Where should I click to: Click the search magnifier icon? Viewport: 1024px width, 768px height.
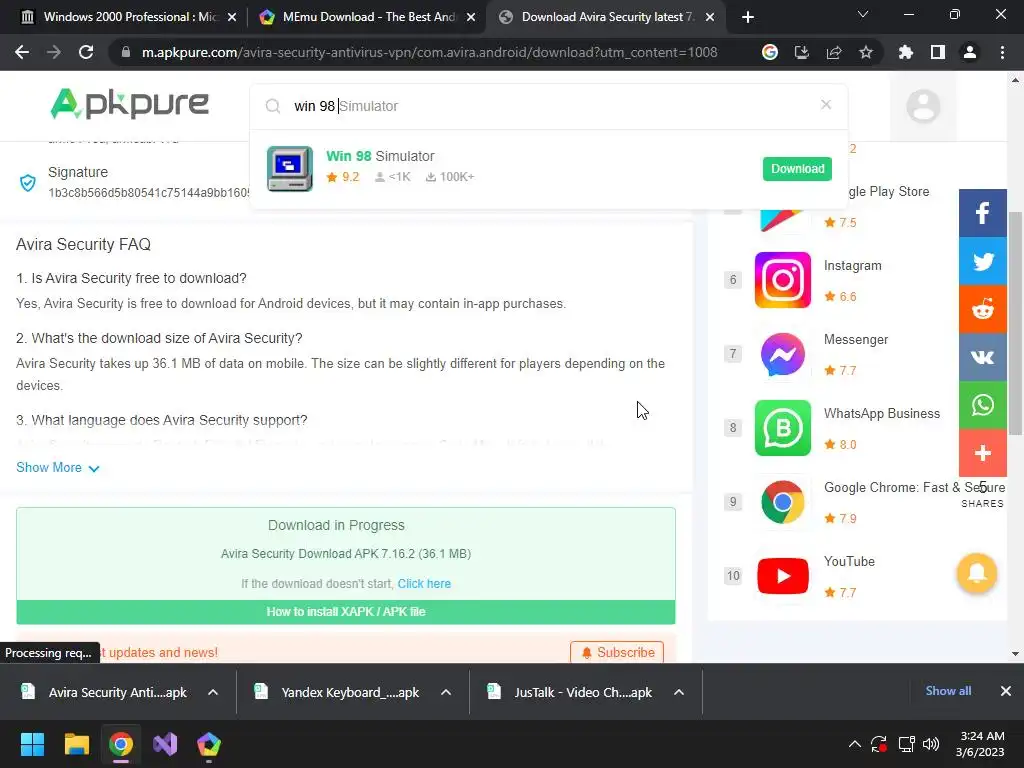pyautogui.click(x=273, y=106)
